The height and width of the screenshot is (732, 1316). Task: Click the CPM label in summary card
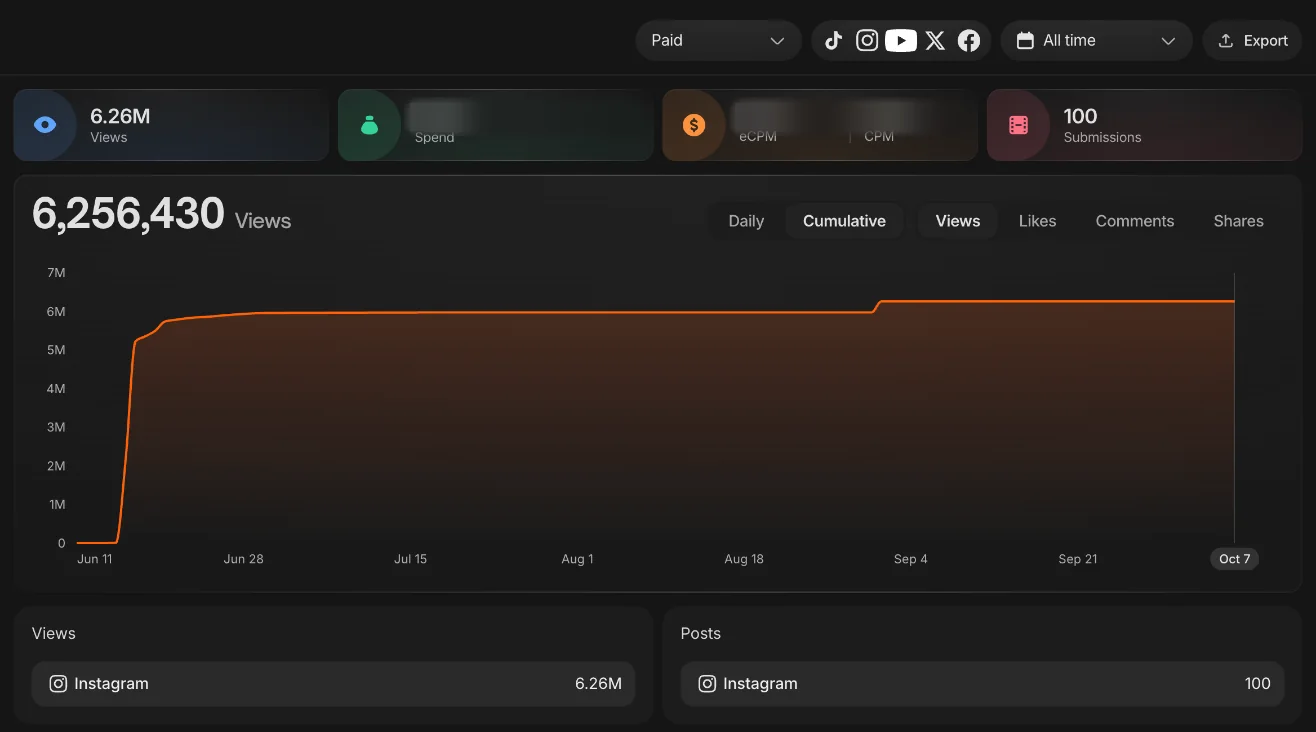(x=879, y=137)
